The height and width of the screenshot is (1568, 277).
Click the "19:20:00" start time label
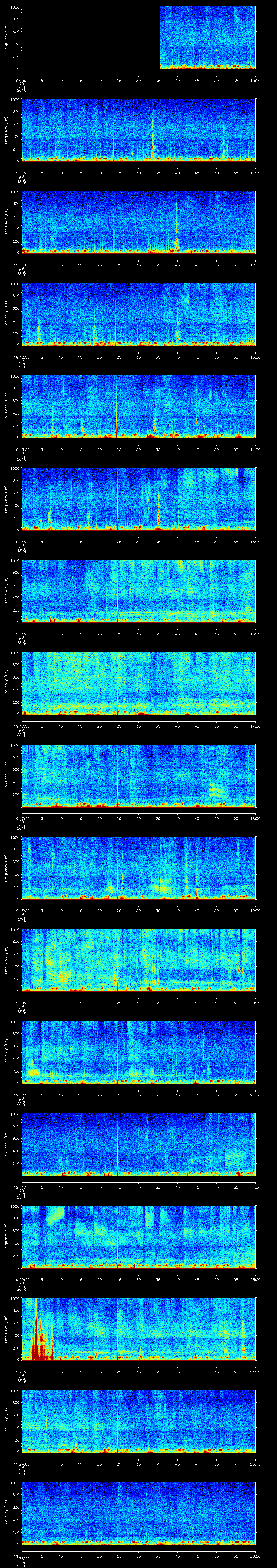[x=21, y=1095]
